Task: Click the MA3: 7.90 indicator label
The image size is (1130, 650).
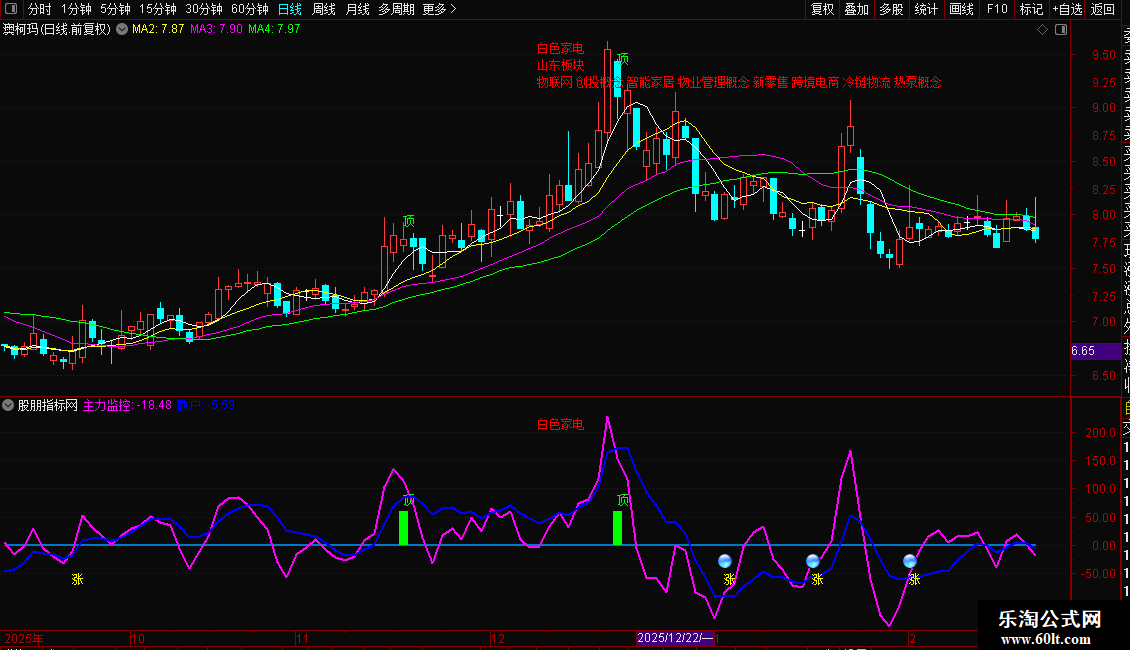Action: coord(216,29)
